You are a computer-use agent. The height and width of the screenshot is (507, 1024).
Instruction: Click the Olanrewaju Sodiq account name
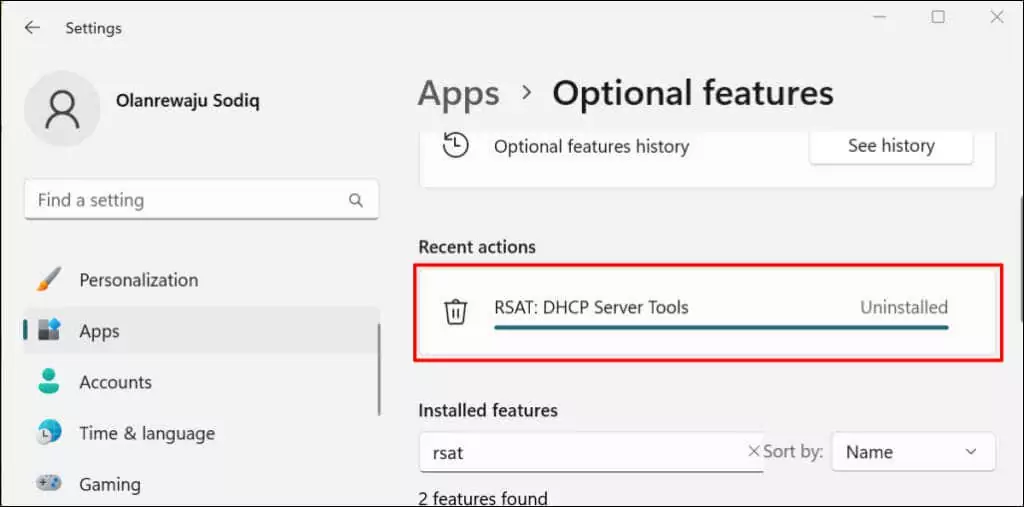pos(188,101)
